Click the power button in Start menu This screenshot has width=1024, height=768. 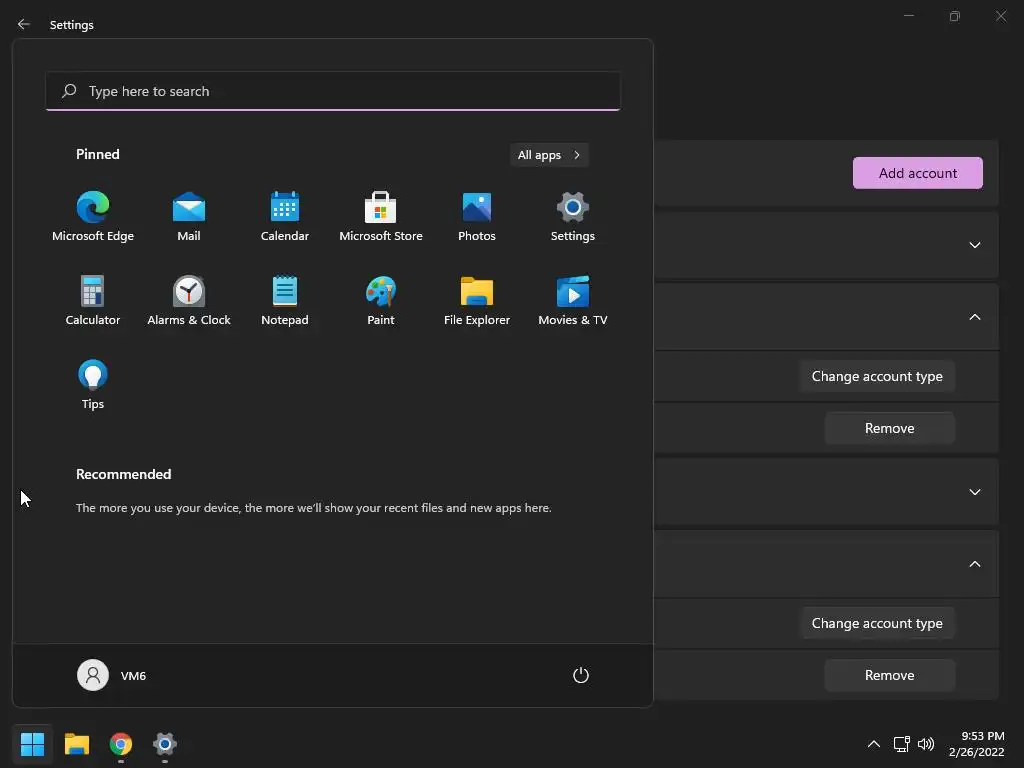pyautogui.click(x=581, y=675)
